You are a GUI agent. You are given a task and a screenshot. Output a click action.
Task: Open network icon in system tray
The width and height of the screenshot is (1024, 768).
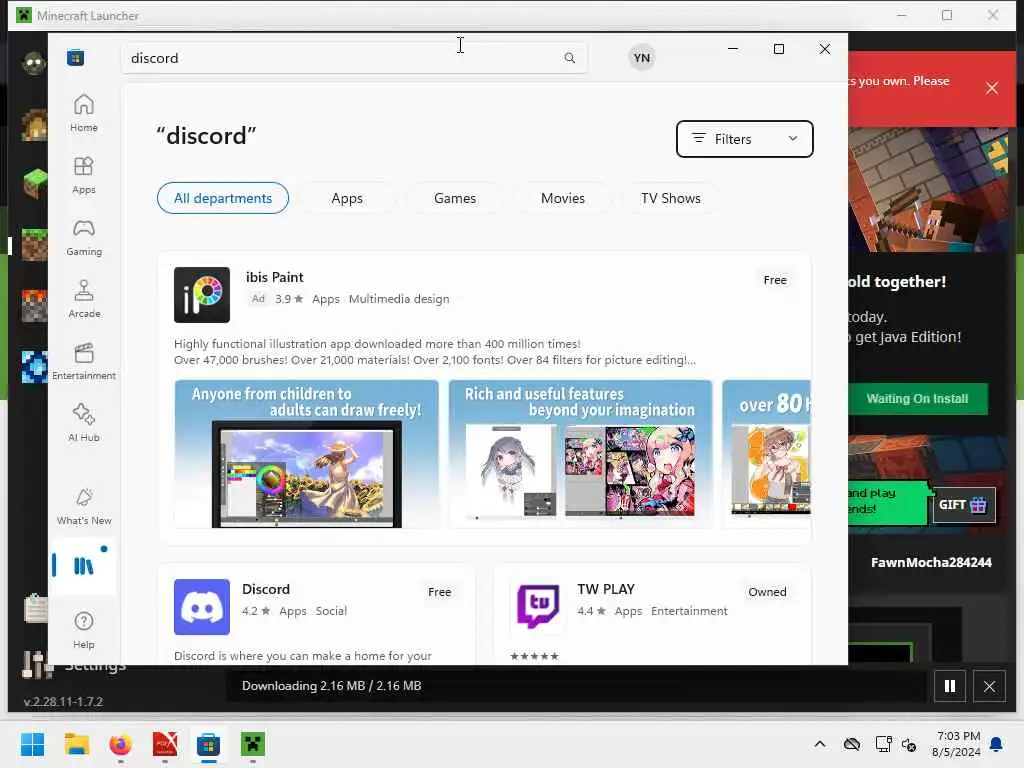[883, 744]
